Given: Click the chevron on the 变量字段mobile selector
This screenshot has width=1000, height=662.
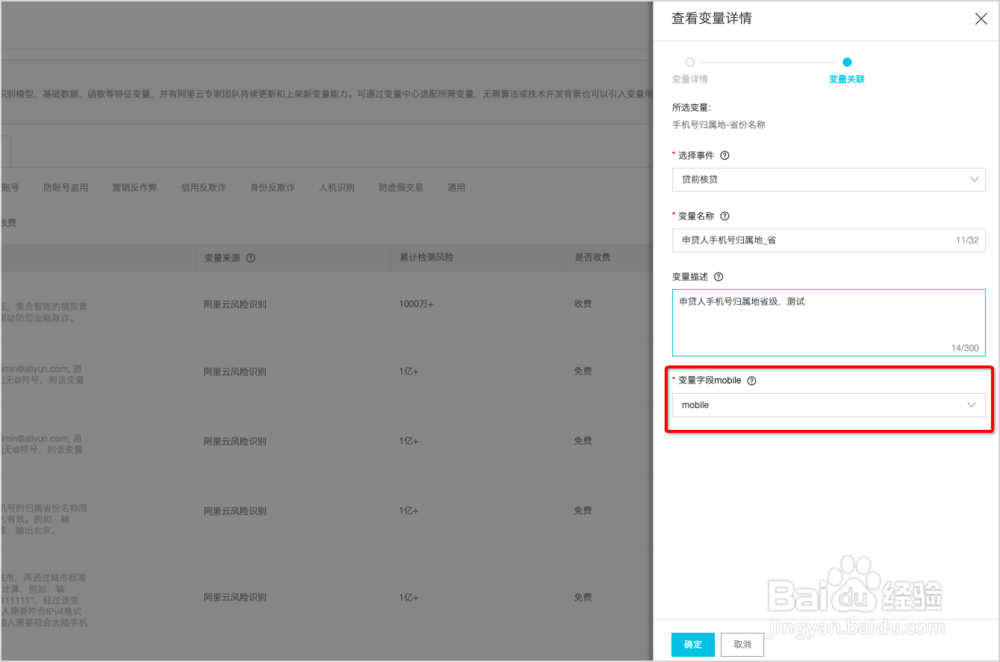Looking at the screenshot, I should tap(970, 405).
